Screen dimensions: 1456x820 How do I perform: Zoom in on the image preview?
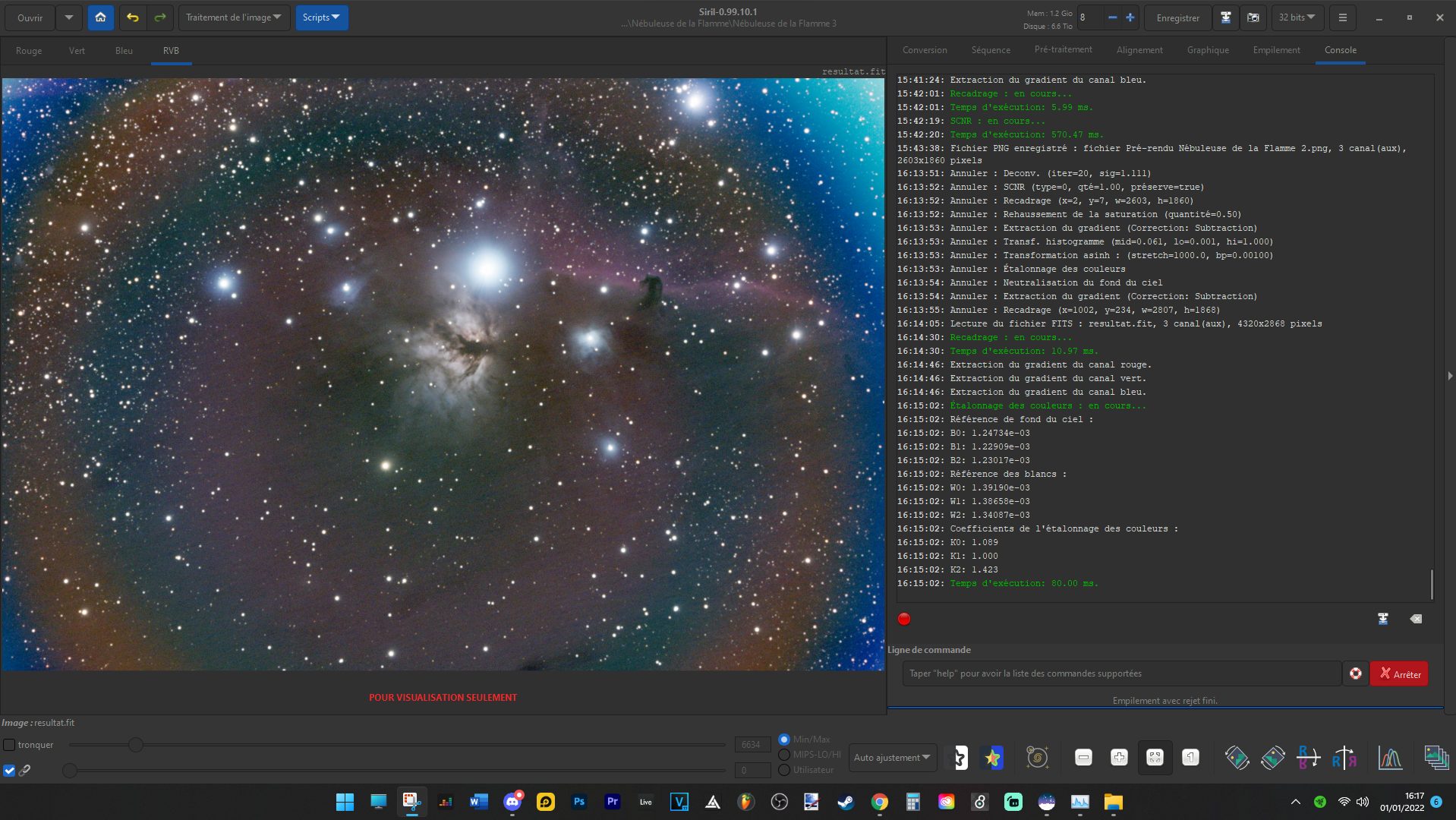pyautogui.click(x=1119, y=758)
